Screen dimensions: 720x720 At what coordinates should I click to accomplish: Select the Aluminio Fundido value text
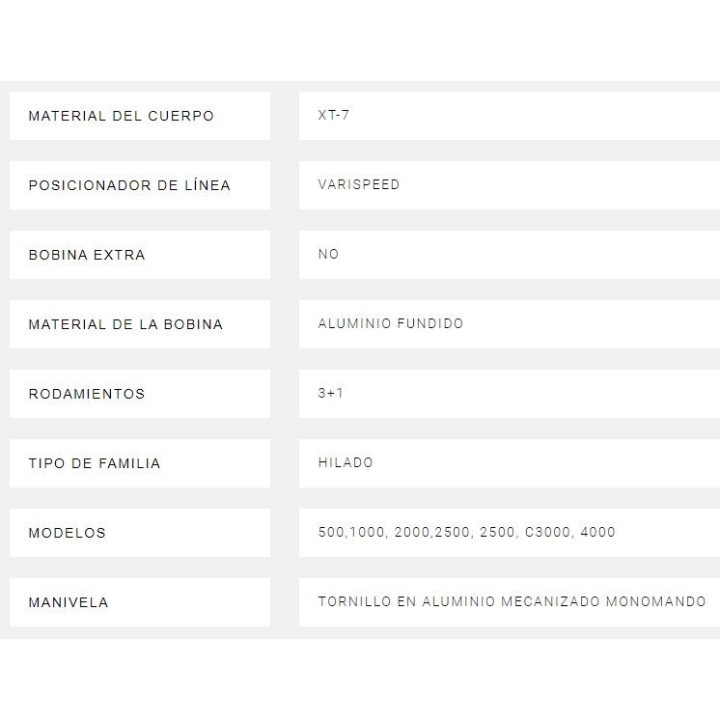(x=390, y=323)
